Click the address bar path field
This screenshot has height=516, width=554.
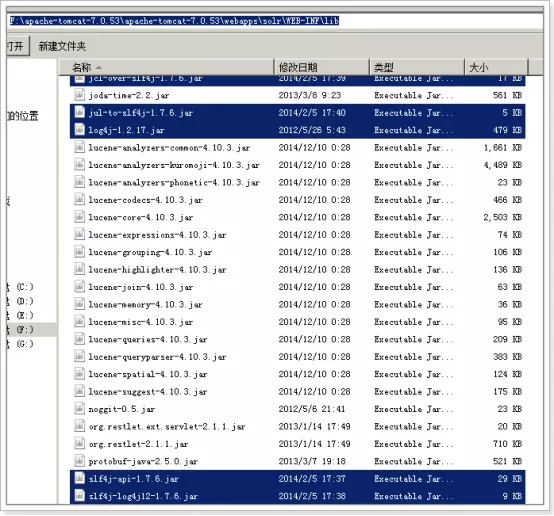[x=275, y=21]
